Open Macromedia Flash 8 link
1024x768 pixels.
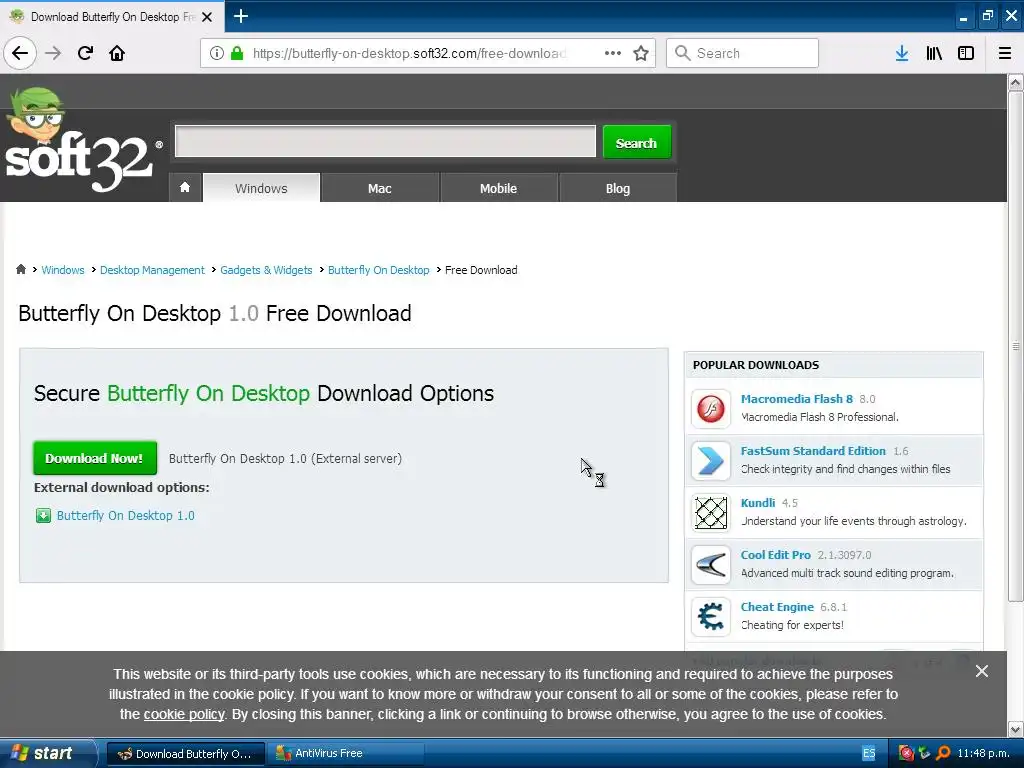[x=797, y=399]
